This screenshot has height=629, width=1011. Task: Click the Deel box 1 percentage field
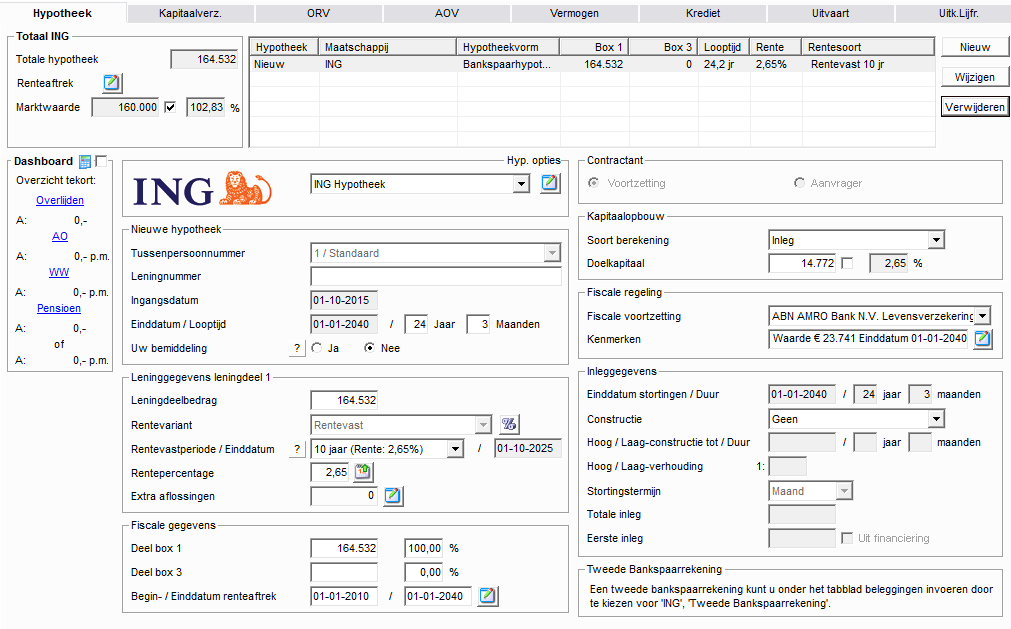[x=424, y=548]
